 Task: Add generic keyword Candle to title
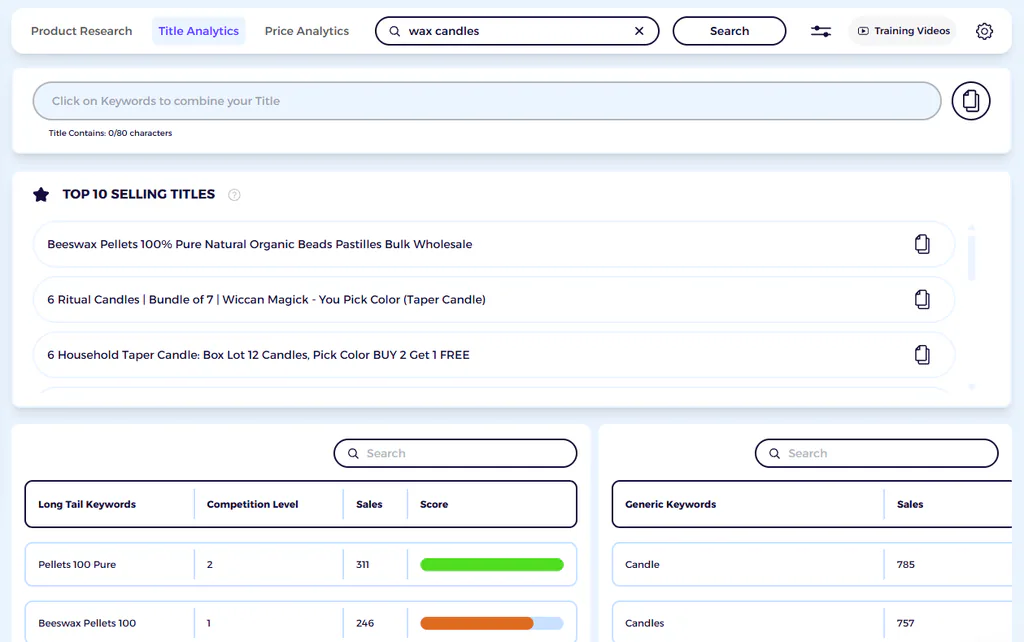pyautogui.click(x=642, y=564)
